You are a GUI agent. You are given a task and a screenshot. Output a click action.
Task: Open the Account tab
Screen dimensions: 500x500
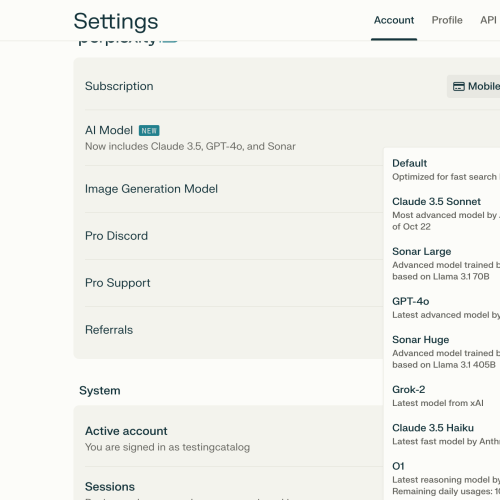tap(394, 20)
